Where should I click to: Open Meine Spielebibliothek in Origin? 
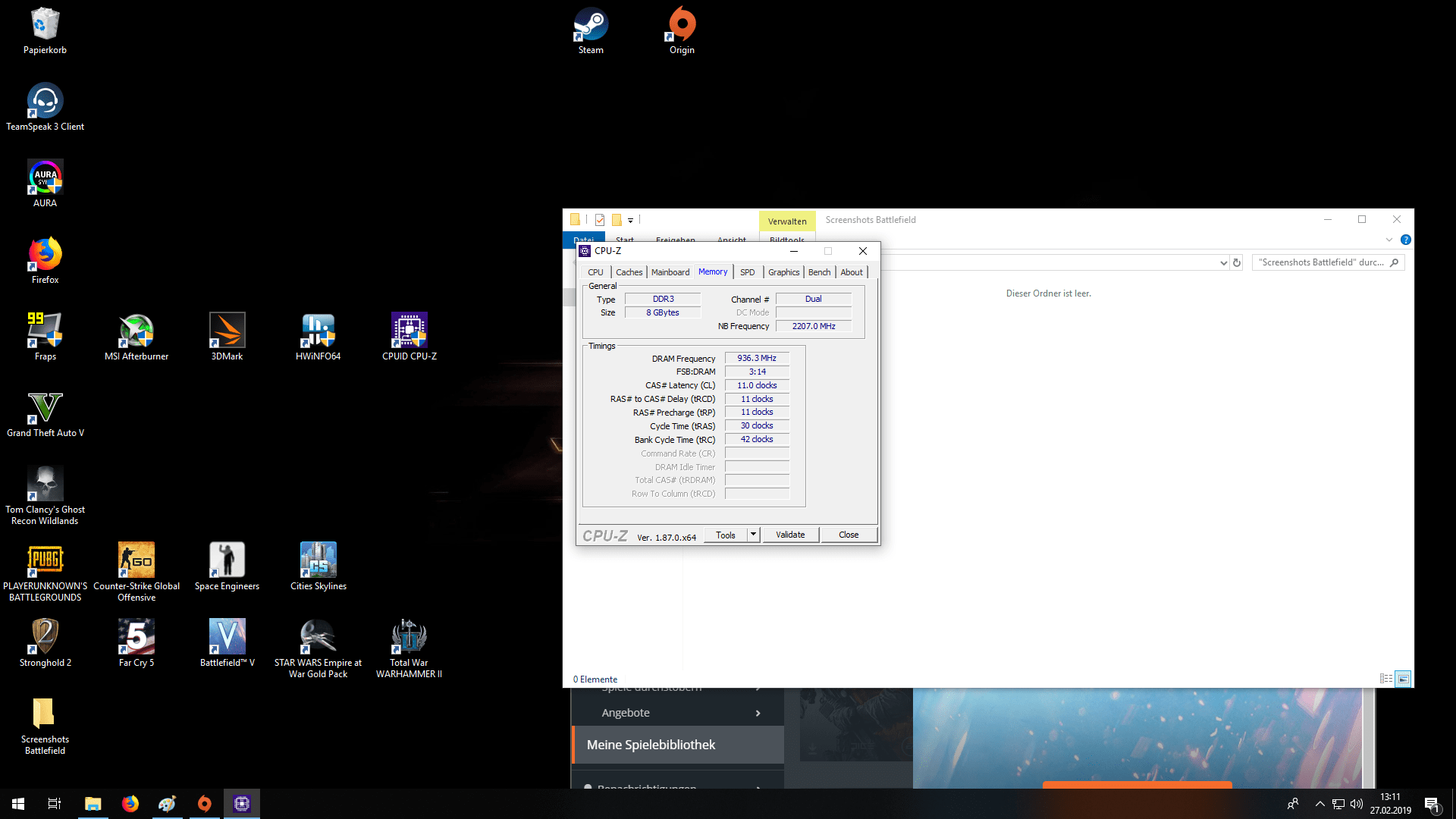click(x=678, y=745)
